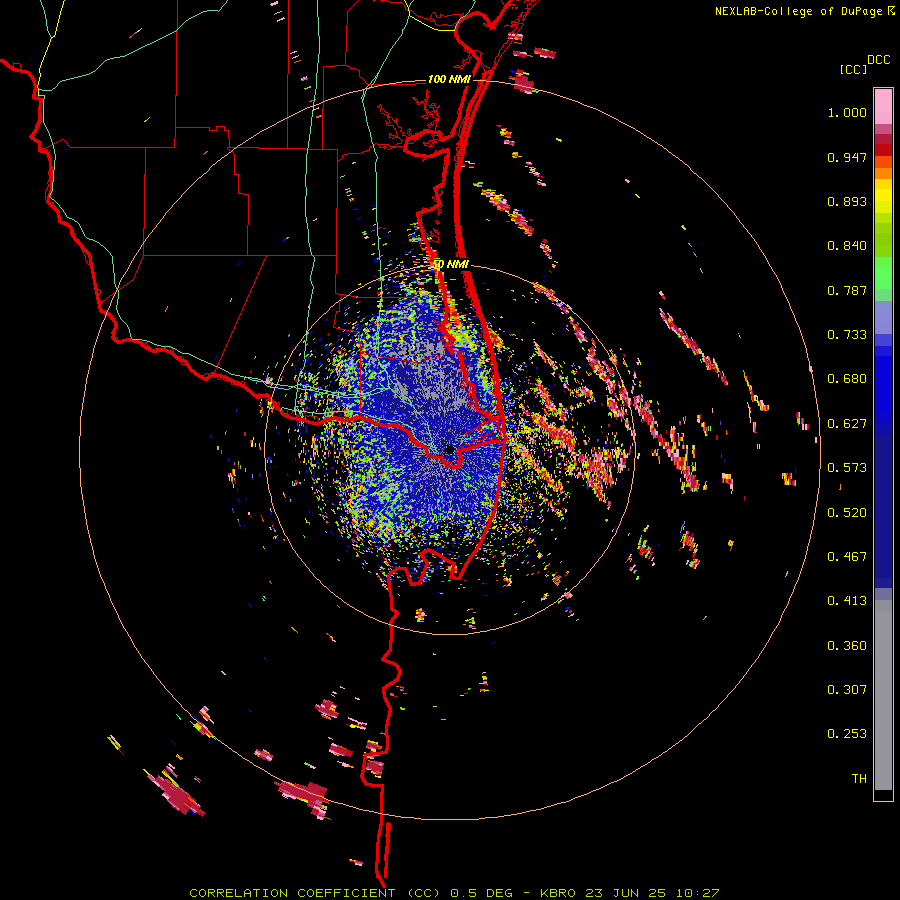The width and height of the screenshot is (900, 900).
Task: Click the radar site center dot
Action: pyautogui.click(x=450, y=450)
